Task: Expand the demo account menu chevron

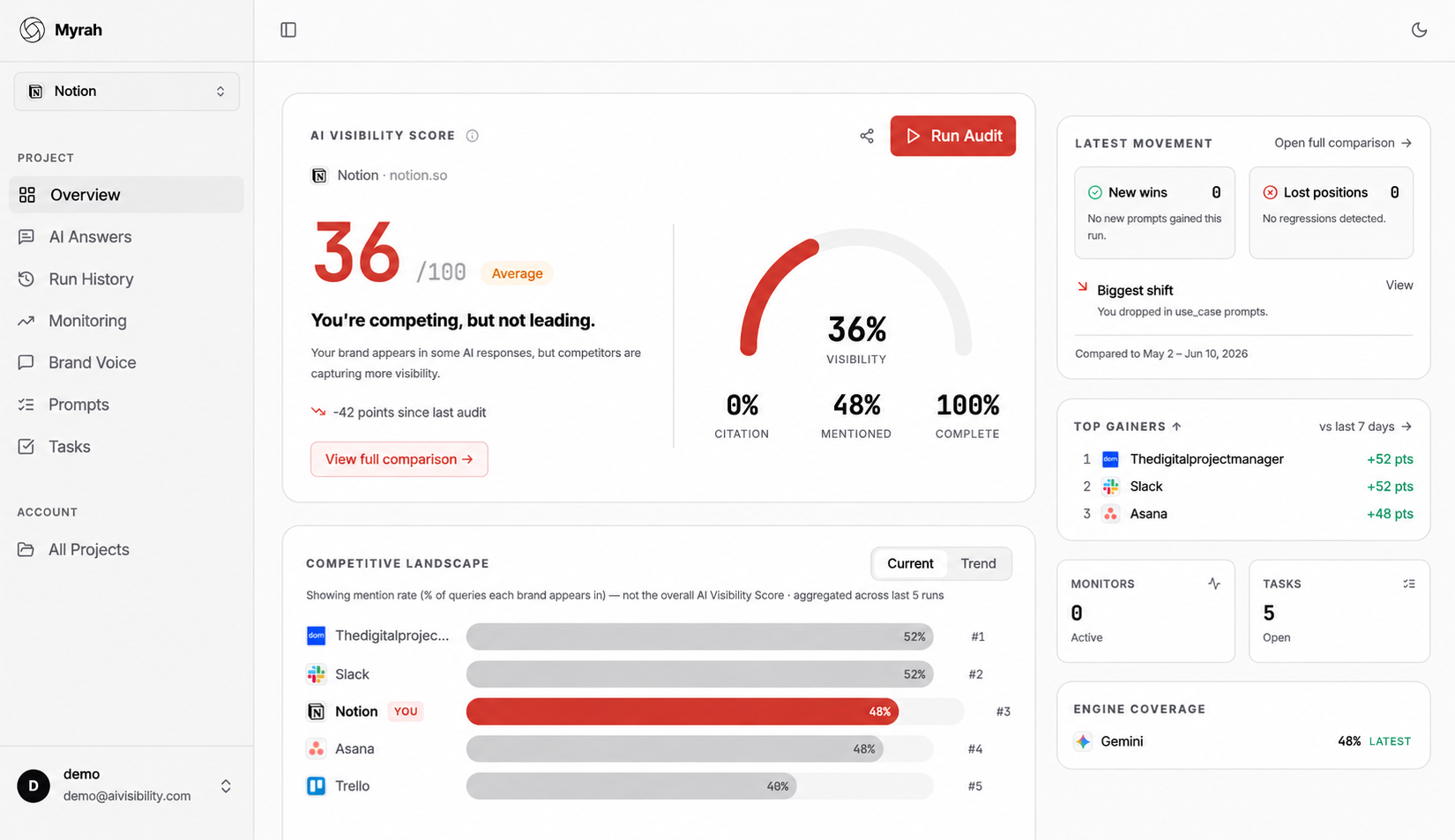Action: coord(226,786)
